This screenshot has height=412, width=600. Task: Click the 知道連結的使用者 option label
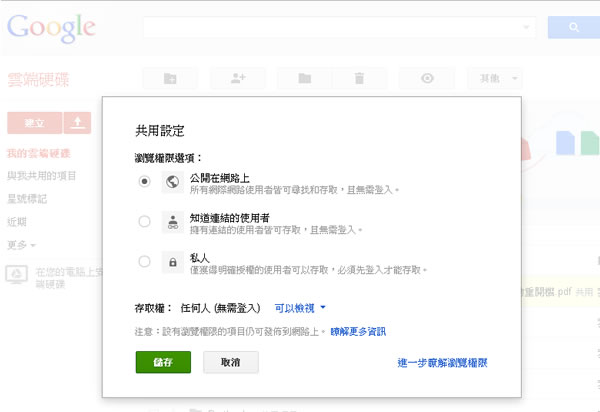pyautogui.click(x=230, y=218)
